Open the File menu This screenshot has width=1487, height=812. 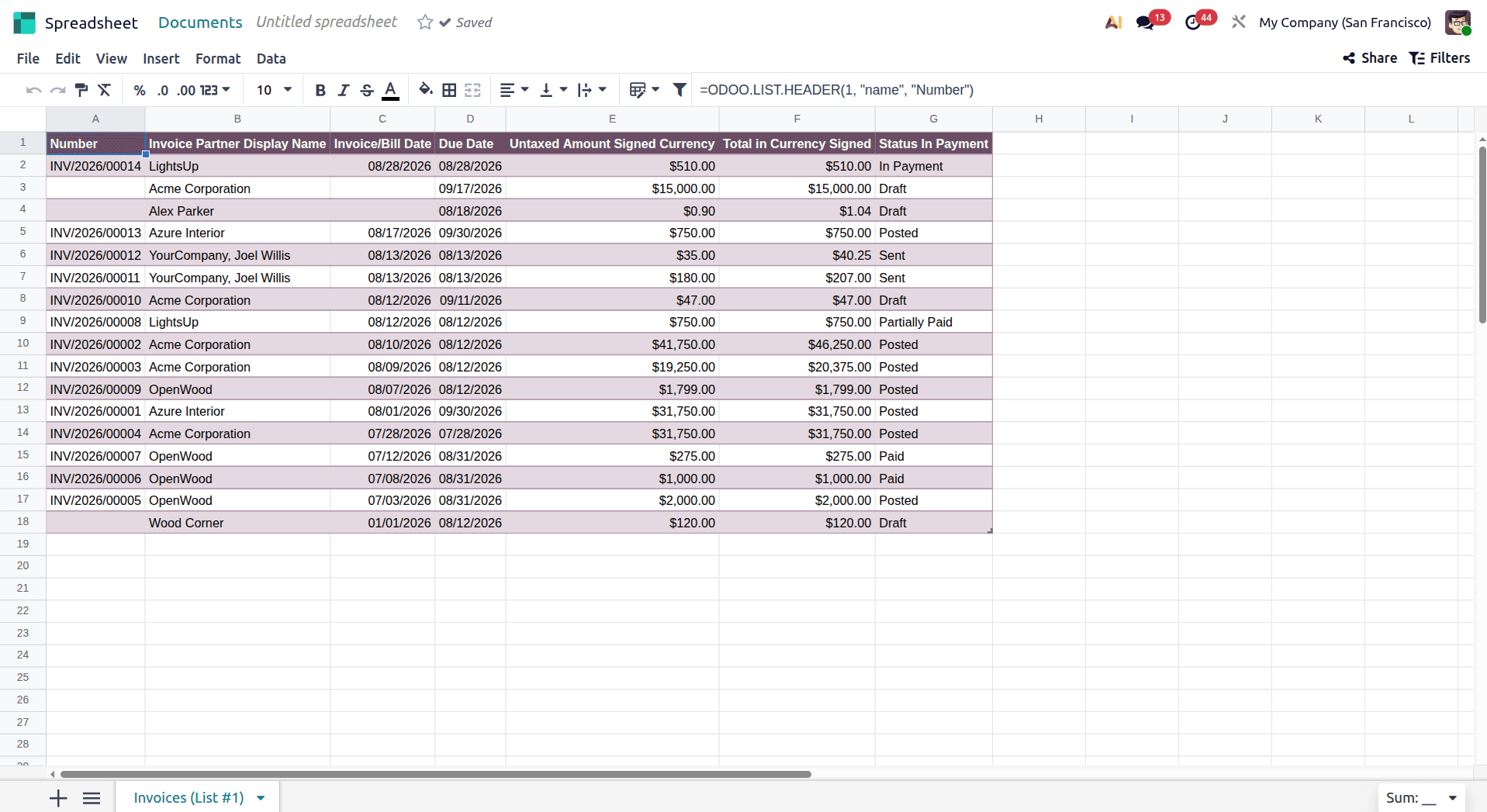tap(28, 58)
